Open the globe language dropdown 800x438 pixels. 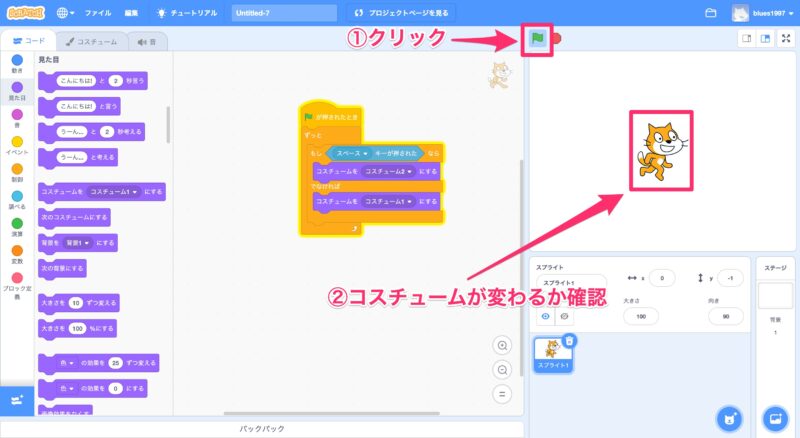68,13
